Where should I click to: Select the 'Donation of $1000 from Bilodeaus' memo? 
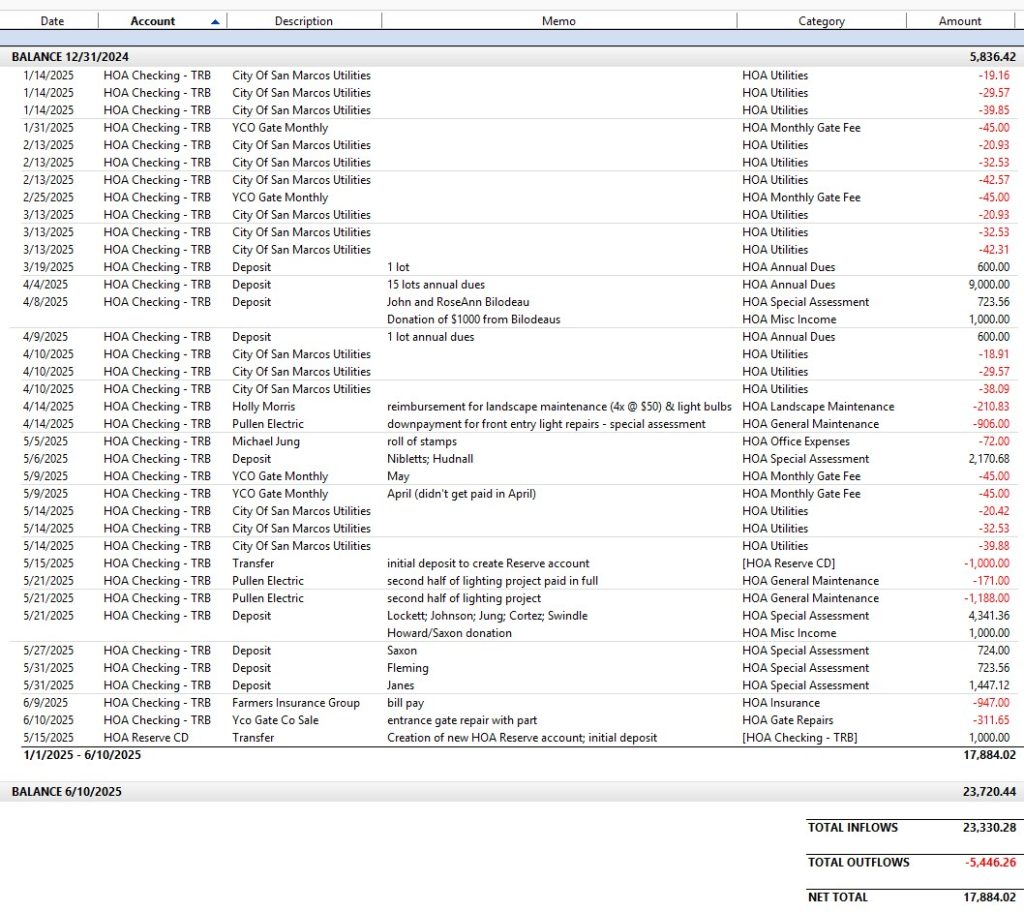coord(474,319)
